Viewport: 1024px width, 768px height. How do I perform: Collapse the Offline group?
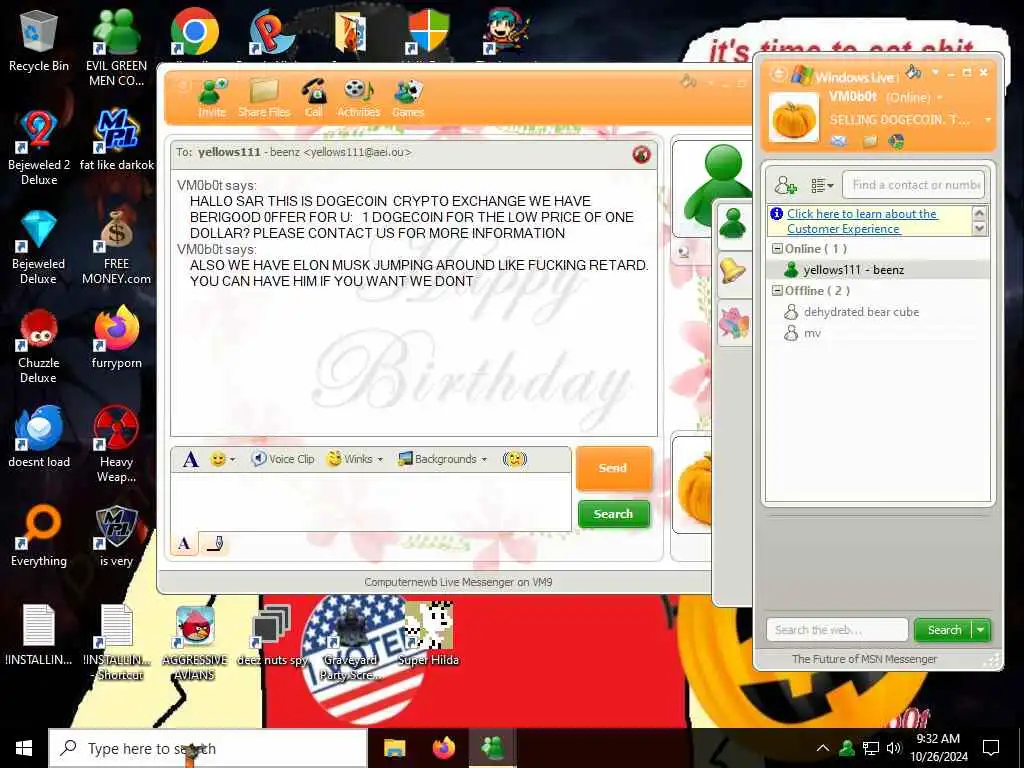[x=777, y=291]
